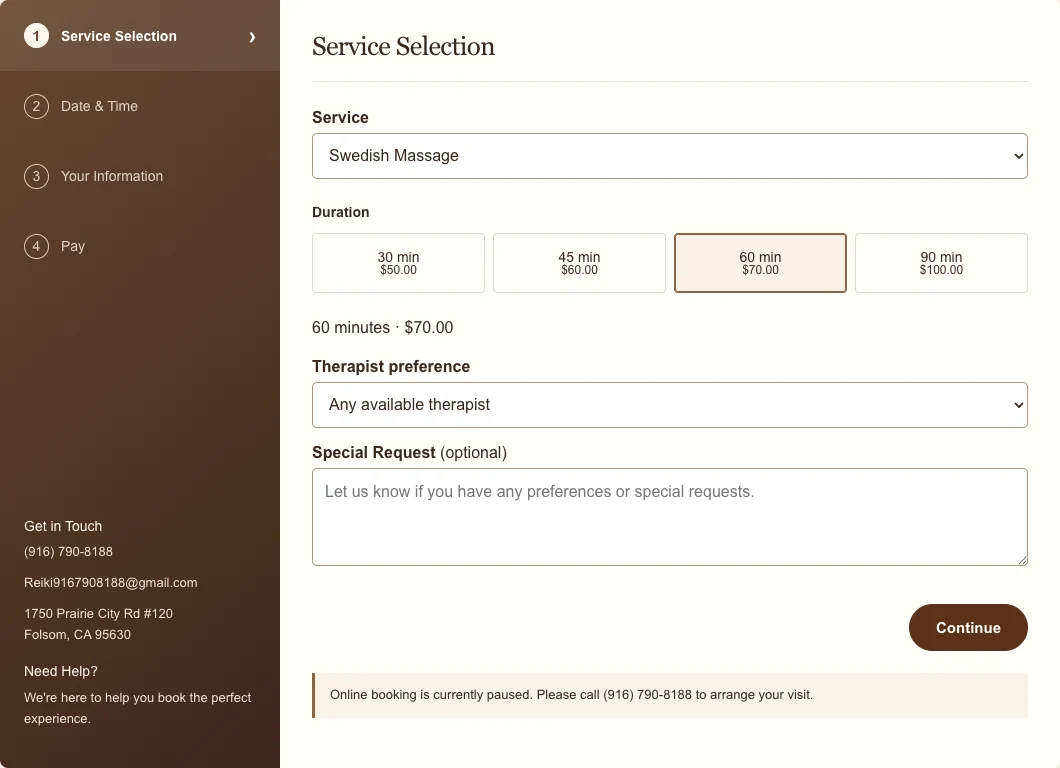Go to the Date & Time step

(140, 106)
